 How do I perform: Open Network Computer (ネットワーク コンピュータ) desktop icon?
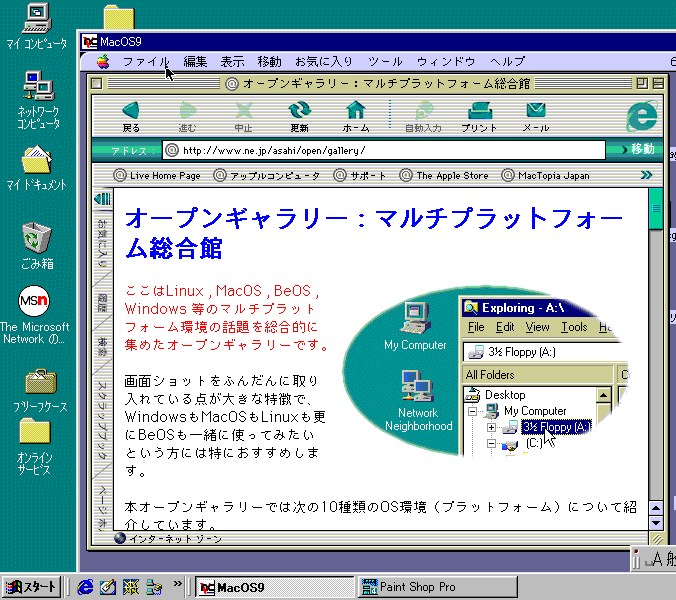click(x=38, y=100)
